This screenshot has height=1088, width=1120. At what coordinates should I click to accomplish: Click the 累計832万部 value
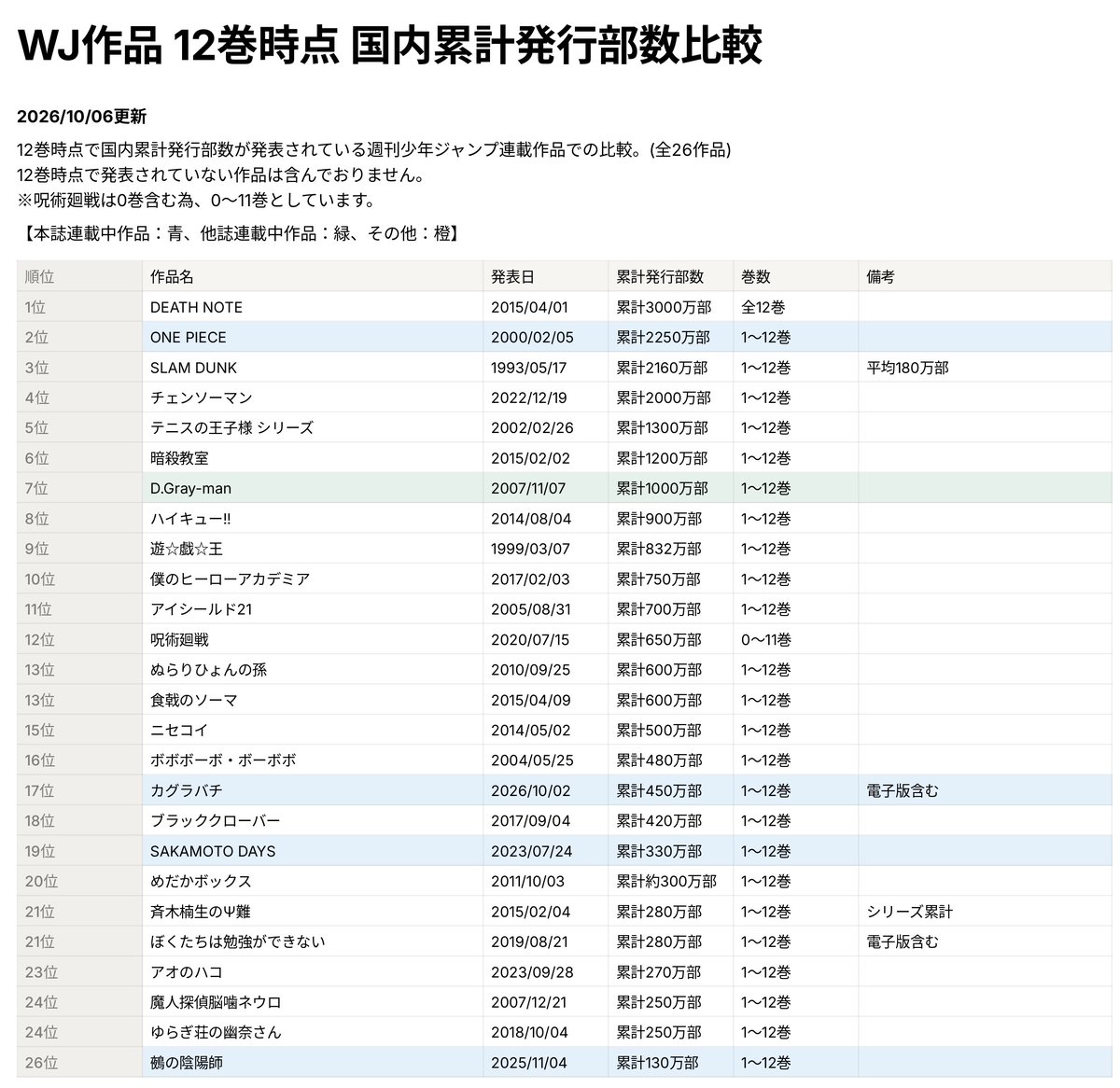[x=658, y=549]
